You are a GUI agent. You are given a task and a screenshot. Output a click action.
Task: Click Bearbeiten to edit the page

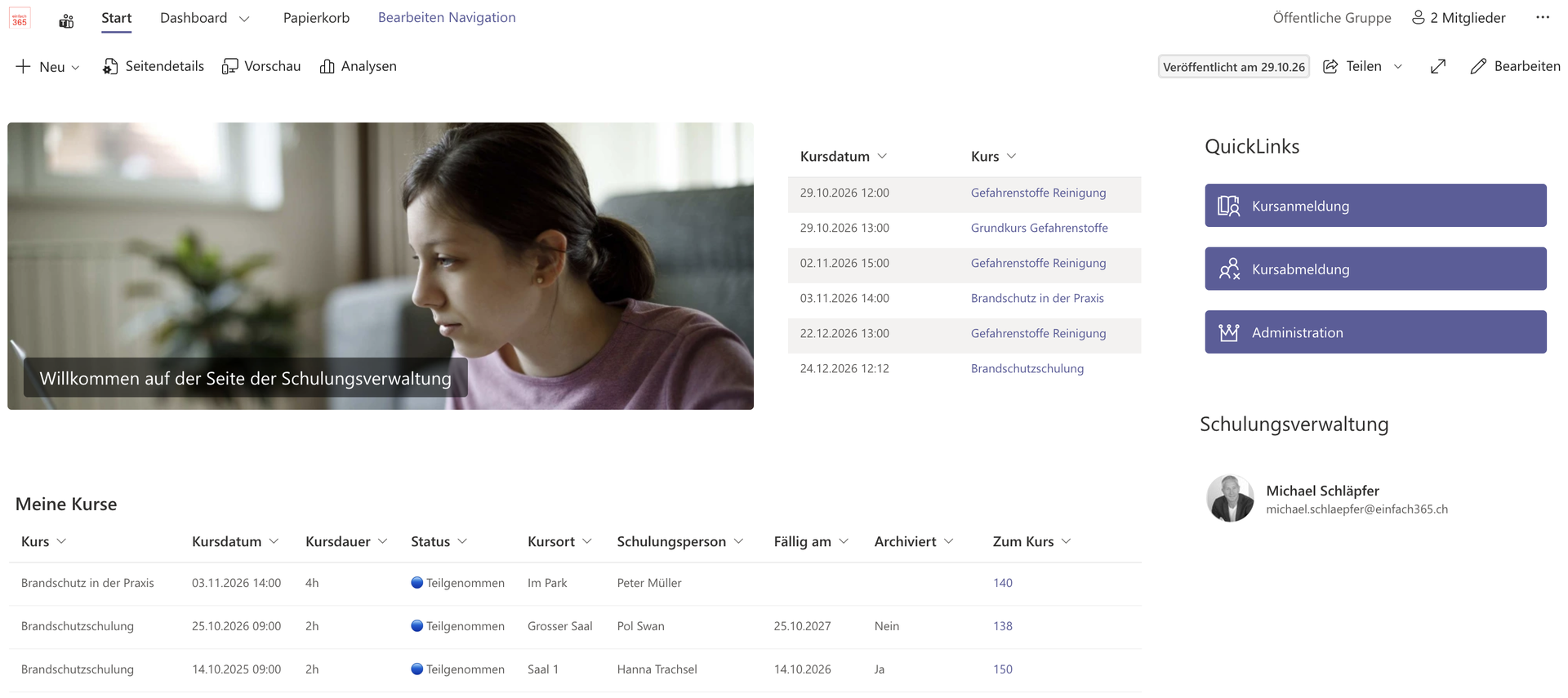(1516, 66)
